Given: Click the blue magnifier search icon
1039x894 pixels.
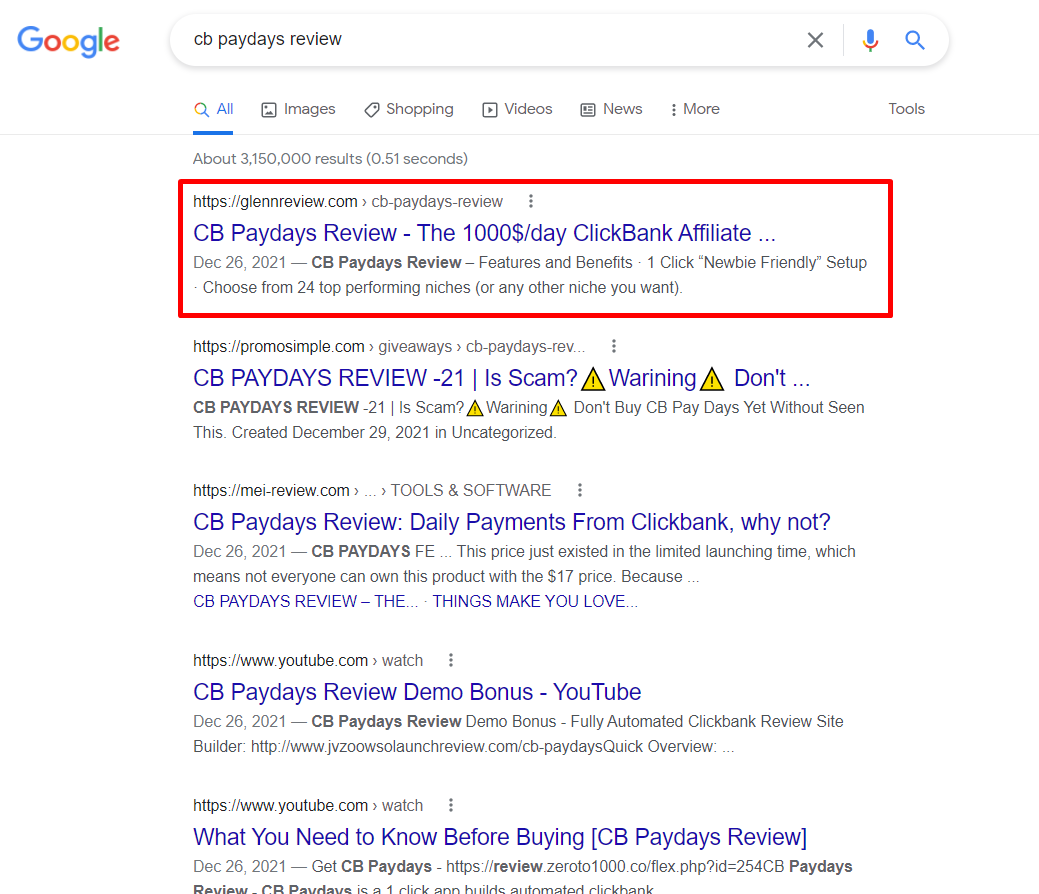Looking at the screenshot, I should [x=914, y=40].
